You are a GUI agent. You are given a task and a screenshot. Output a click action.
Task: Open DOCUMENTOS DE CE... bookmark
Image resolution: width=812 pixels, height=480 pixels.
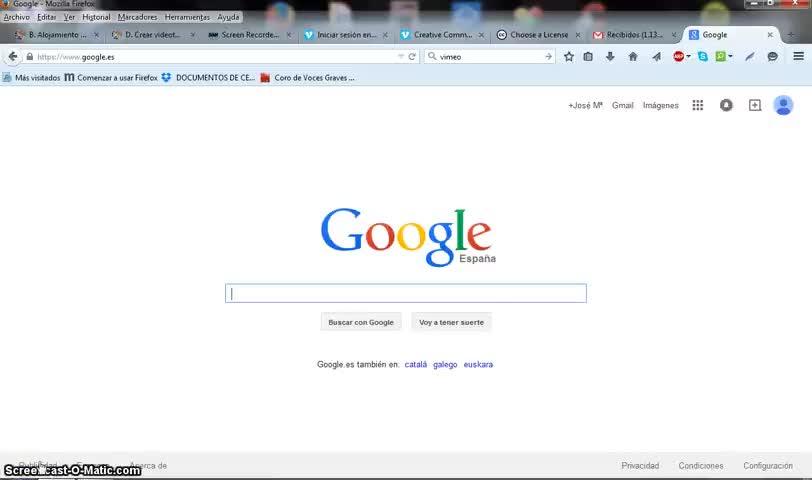click(x=208, y=78)
